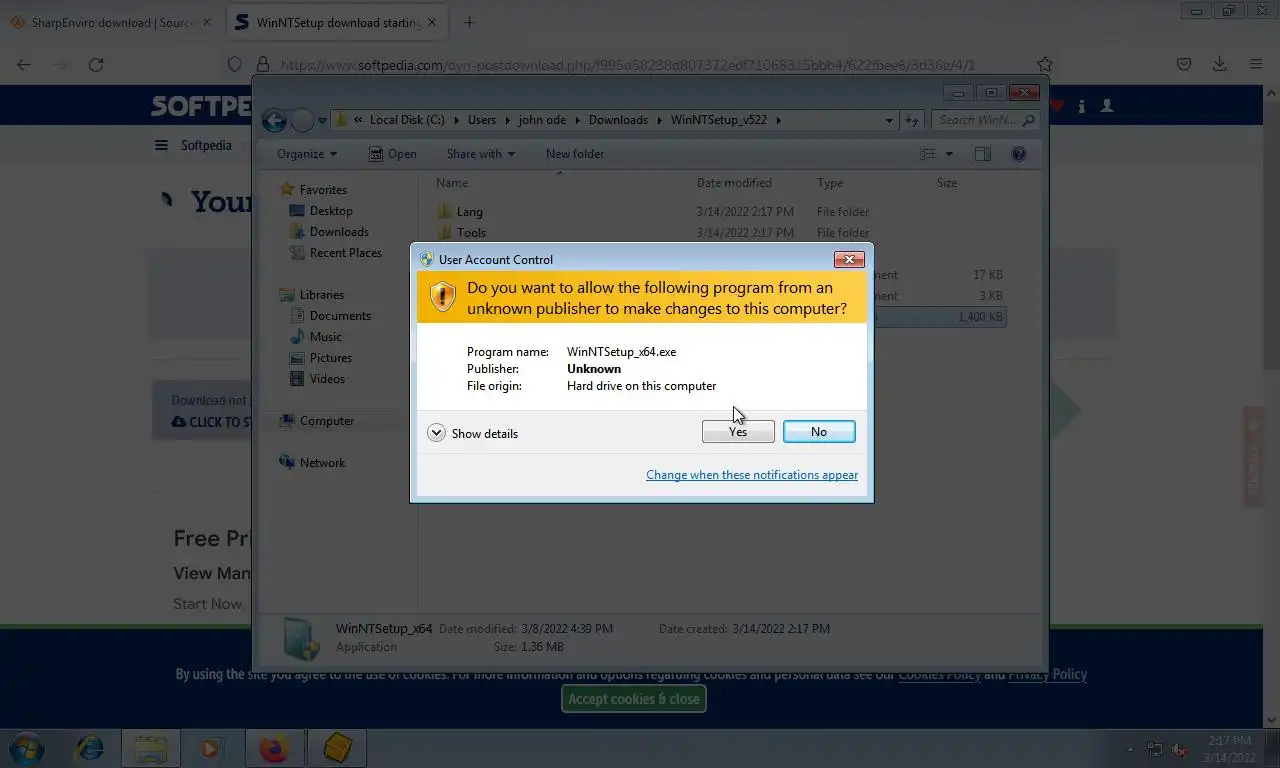Click the muted volume tray icon
Viewport: 1280px width, 768px height.
[x=1179, y=749]
